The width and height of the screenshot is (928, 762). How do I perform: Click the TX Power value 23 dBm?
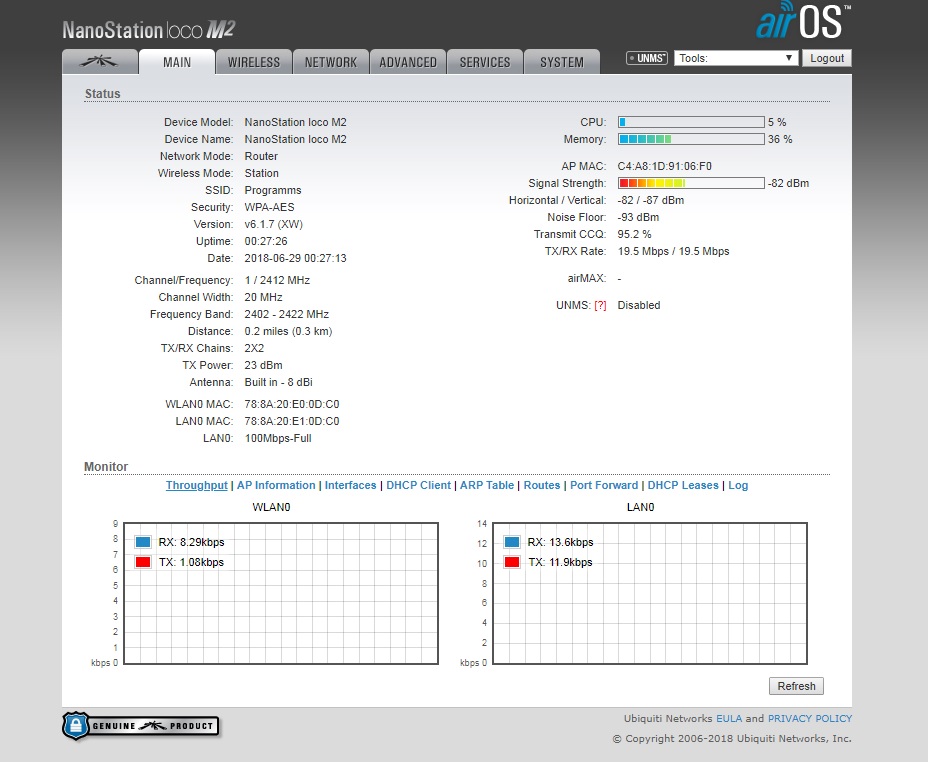(x=263, y=365)
